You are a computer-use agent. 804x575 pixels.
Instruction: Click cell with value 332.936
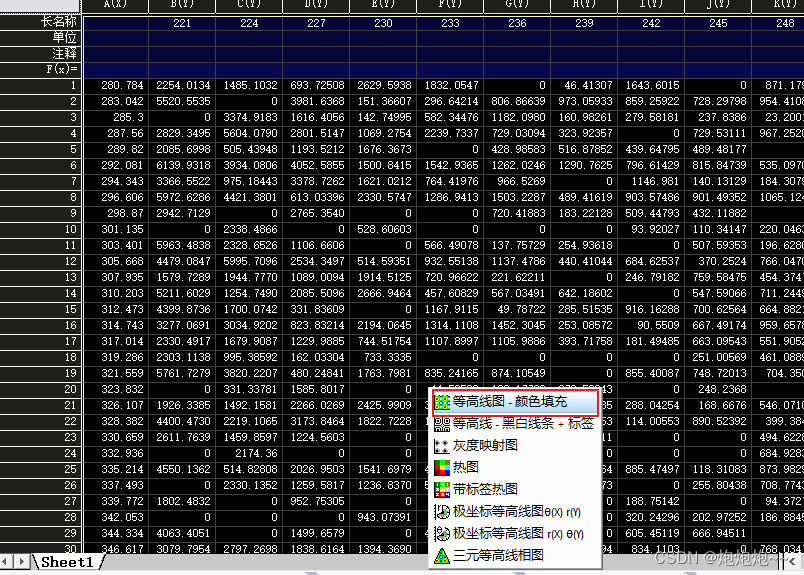[115, 453]
